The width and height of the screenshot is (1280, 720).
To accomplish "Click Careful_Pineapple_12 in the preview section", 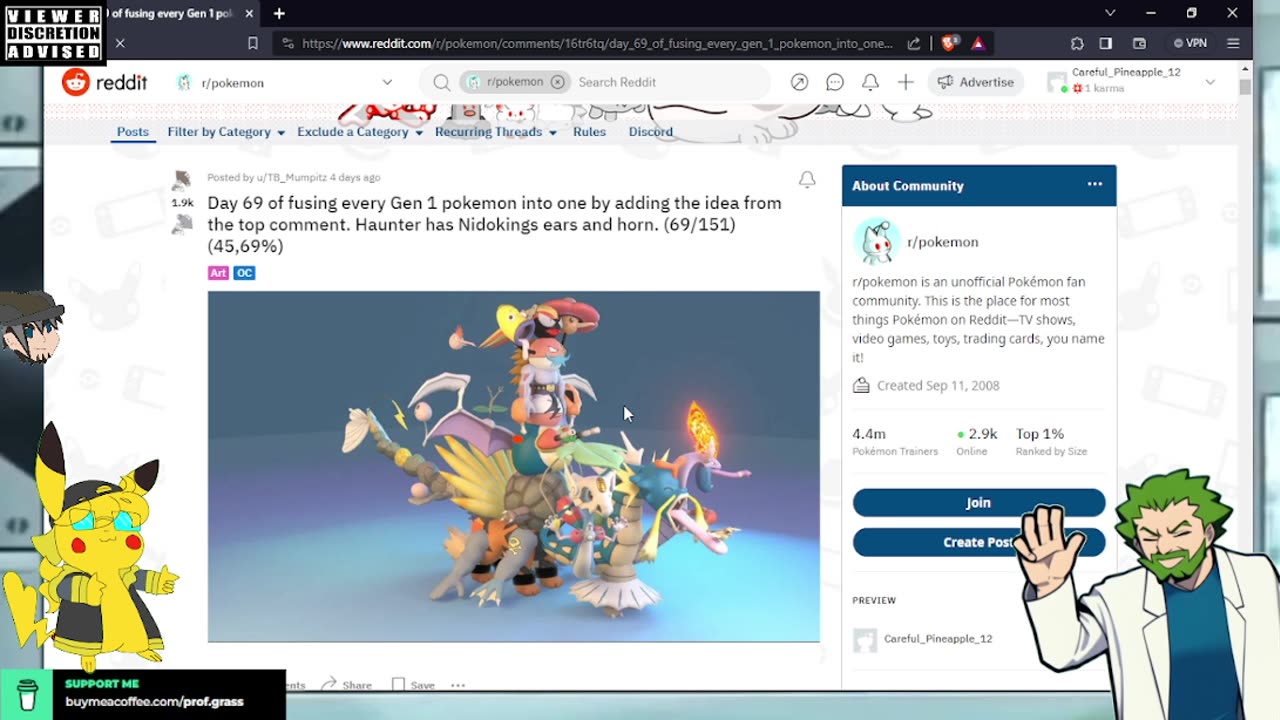I will pyautogui.click(x=938, y=638).
